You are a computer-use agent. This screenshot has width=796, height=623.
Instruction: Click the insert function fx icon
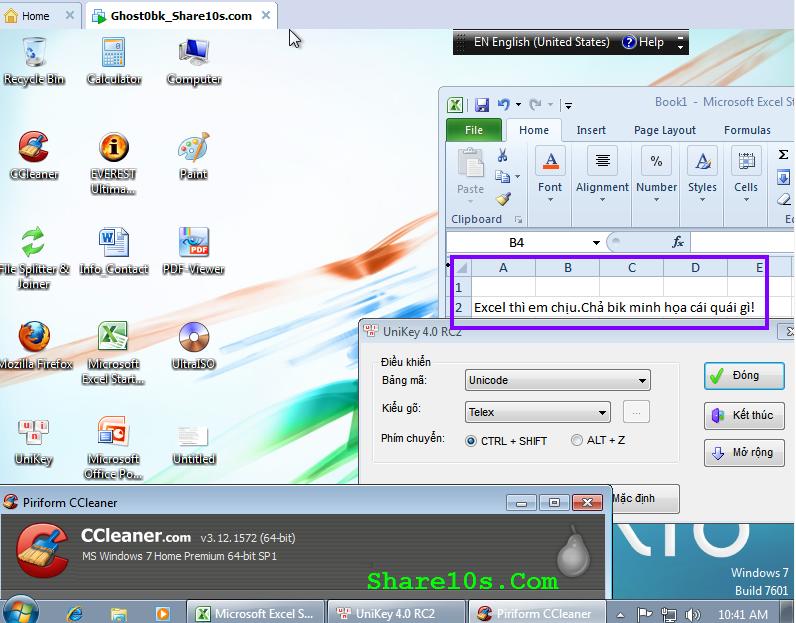678,242
